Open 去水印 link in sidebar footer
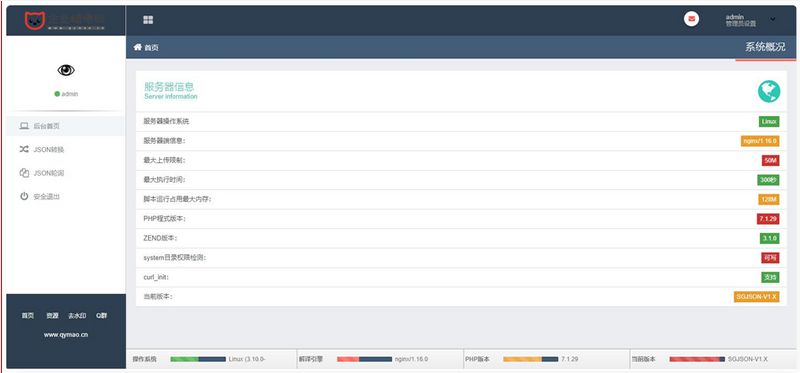Image resolution: width=800 pixels, height=373 pixels. [77, 316]
